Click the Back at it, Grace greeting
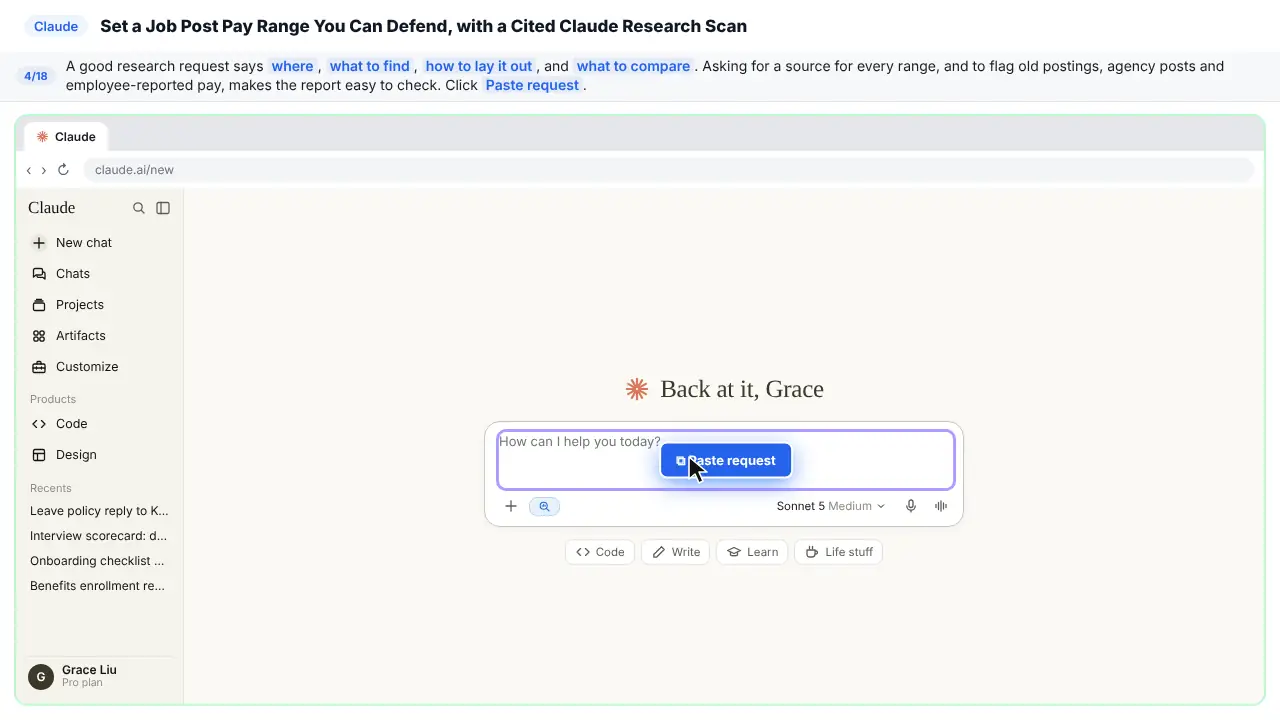The image size is (1280, 720). click(742, 389)
